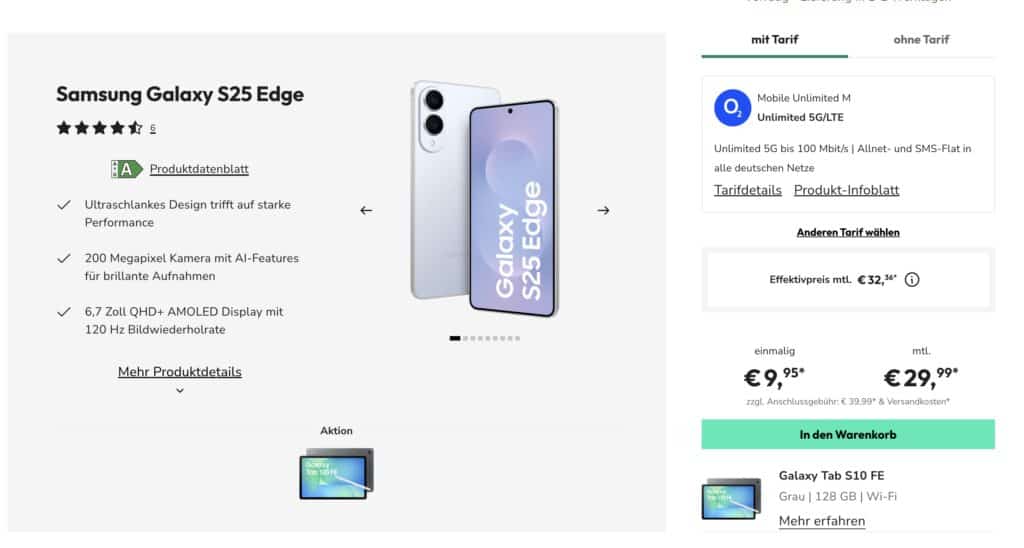The width and height of the screenshot is (1024, 548).
Task: Expand Mehr Produktdetails
Action: pos(180,372)
